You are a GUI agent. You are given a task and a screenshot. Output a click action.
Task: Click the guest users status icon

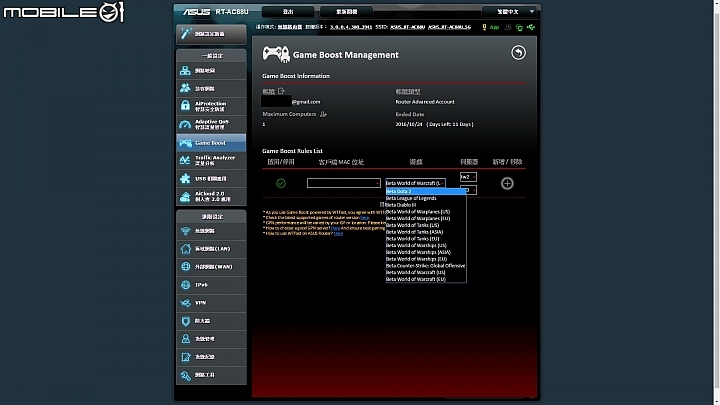pyautogui.click(x=508, y=27)
